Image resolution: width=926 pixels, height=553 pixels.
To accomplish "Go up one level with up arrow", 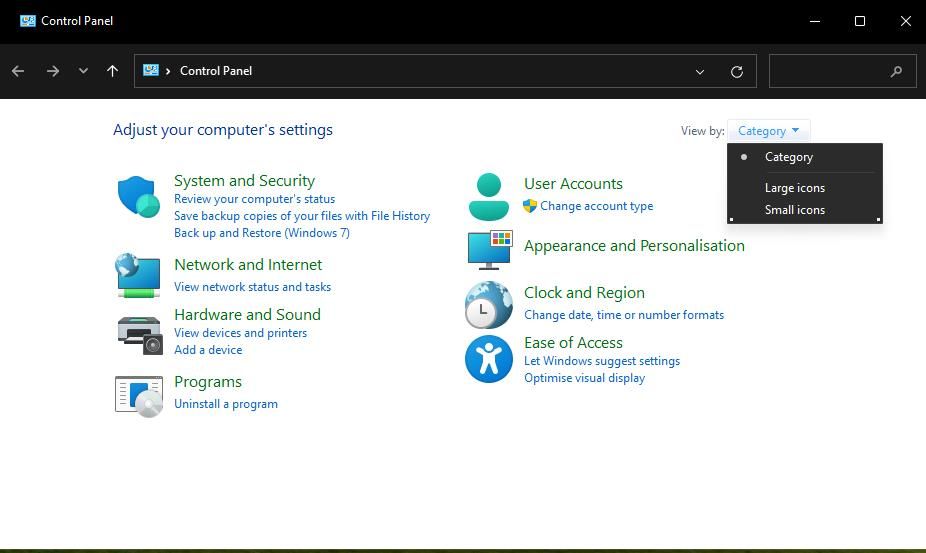I will (112, 71).
